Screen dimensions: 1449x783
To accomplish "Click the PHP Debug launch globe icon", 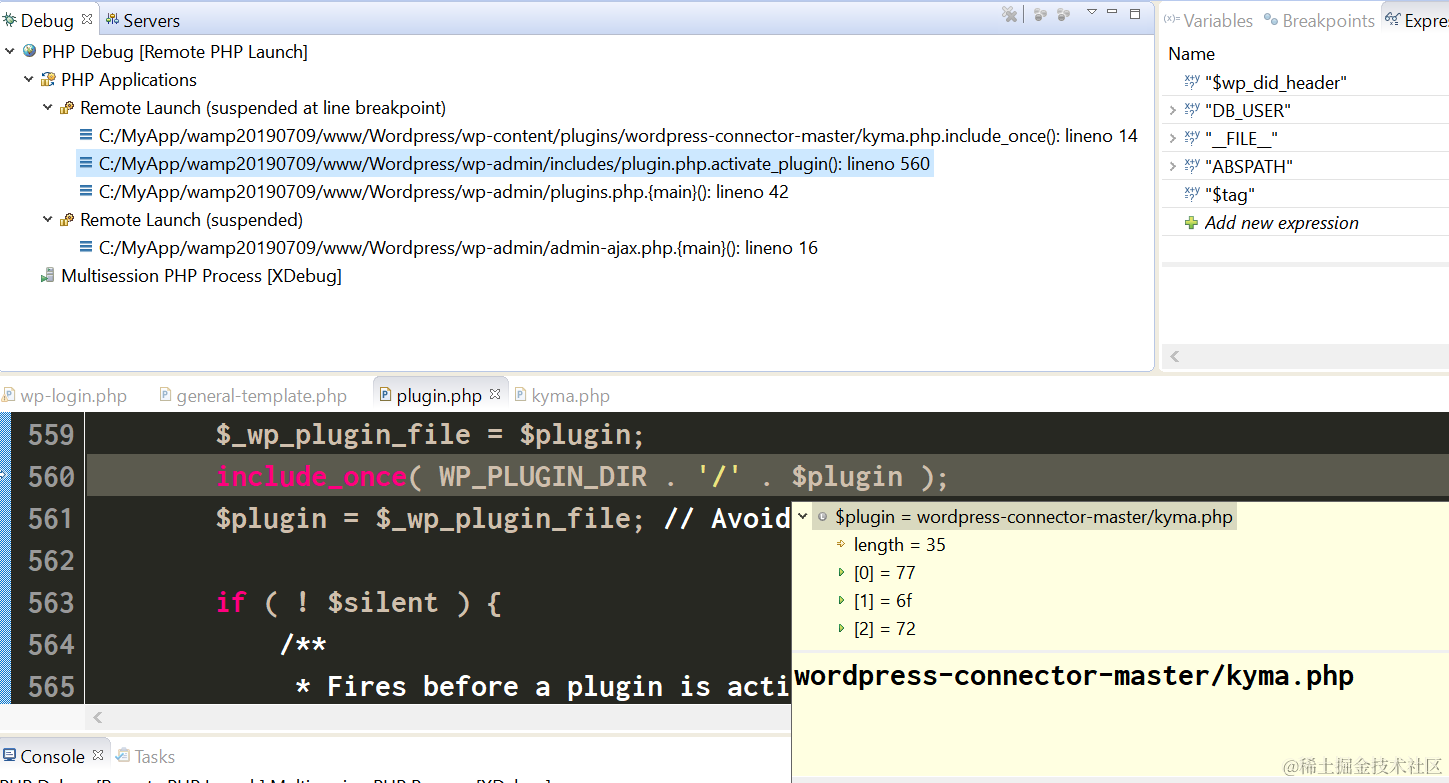I will pos(29,51).
